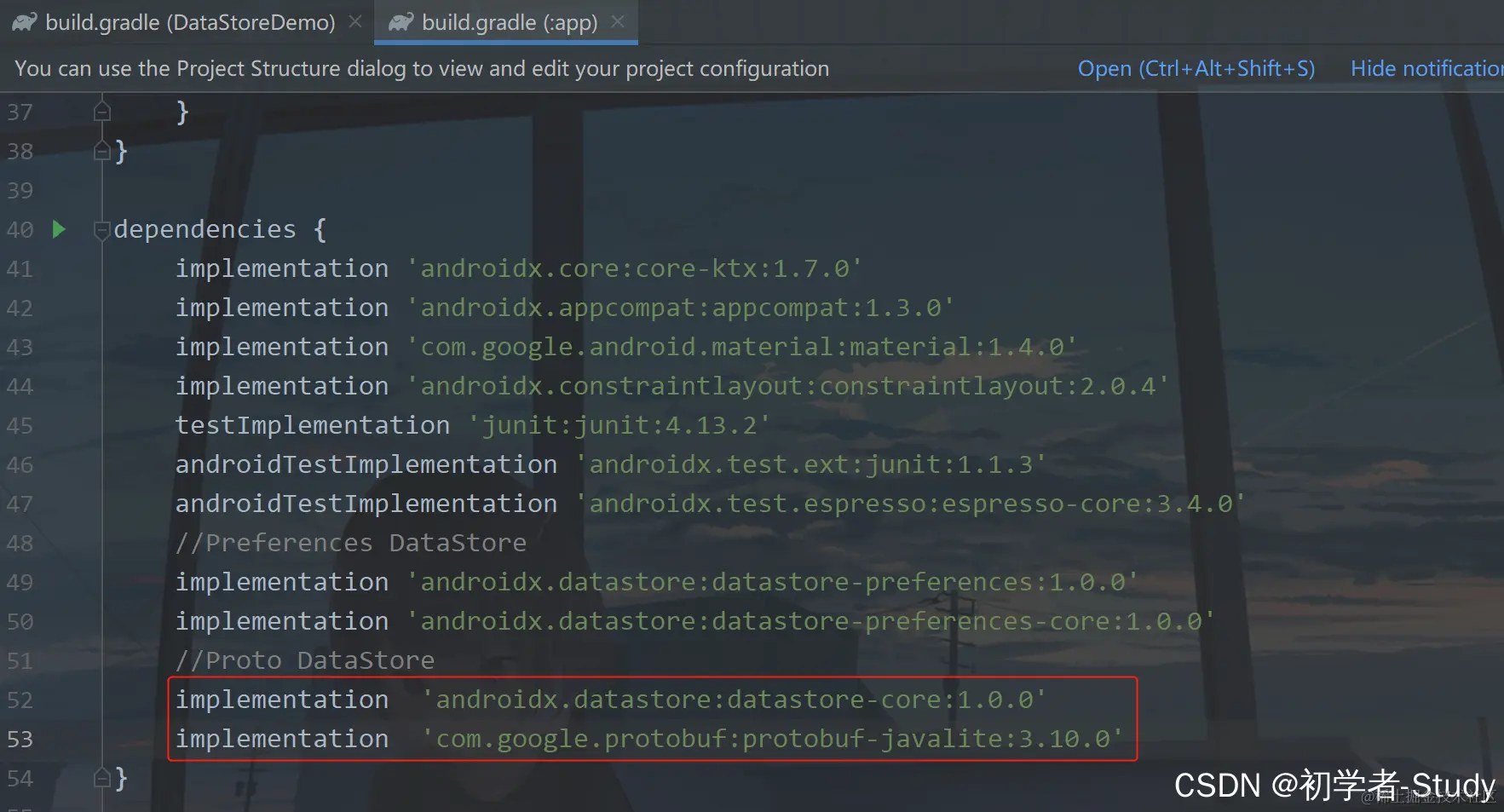The height and width of the screenshot is (812, 1504).
Task: Click line number 40 in gutter
Action: (20, 230)
